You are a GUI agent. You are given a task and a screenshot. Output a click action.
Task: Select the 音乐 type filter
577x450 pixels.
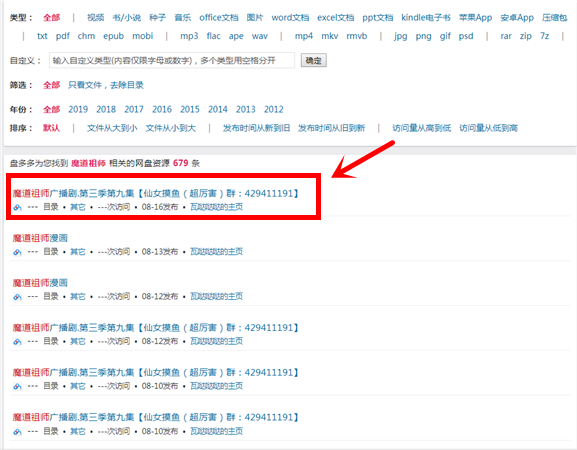click(183, 17)
